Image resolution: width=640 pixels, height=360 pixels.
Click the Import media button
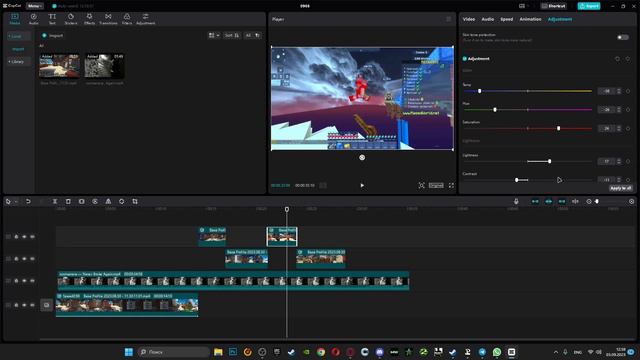point(53,36)
